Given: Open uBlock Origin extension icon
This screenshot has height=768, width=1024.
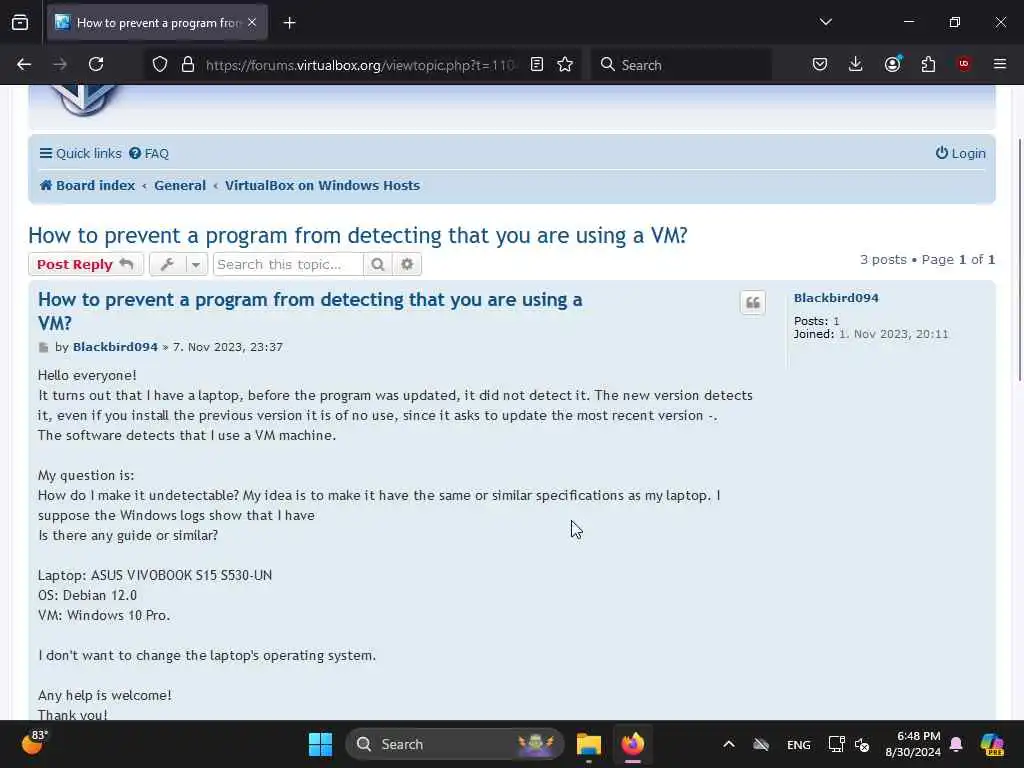Looking at the screenshot, I should (x=964, y=64).
